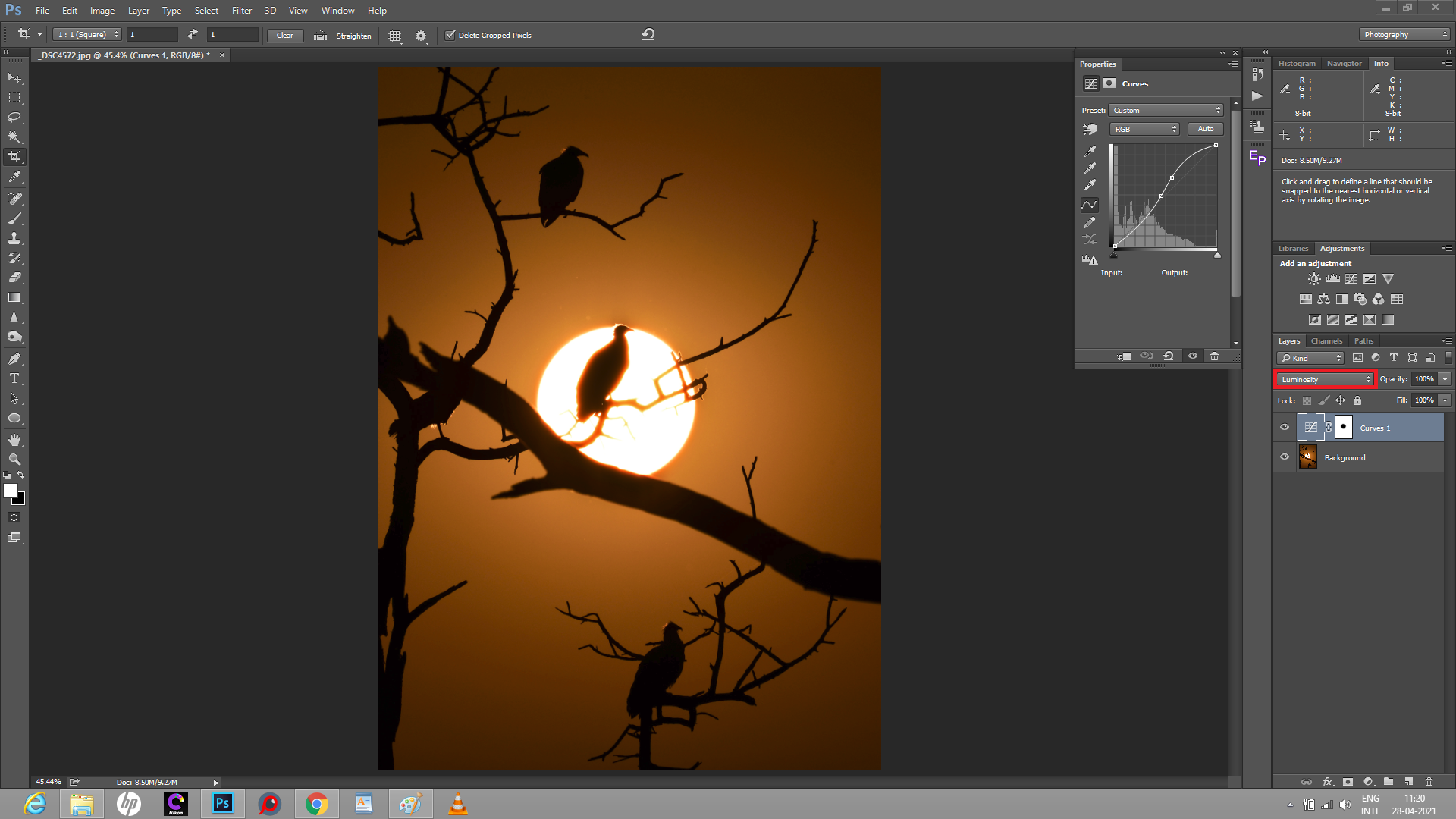
Task: Open crop overlay grid options
Action: click(x=394, y=36)
